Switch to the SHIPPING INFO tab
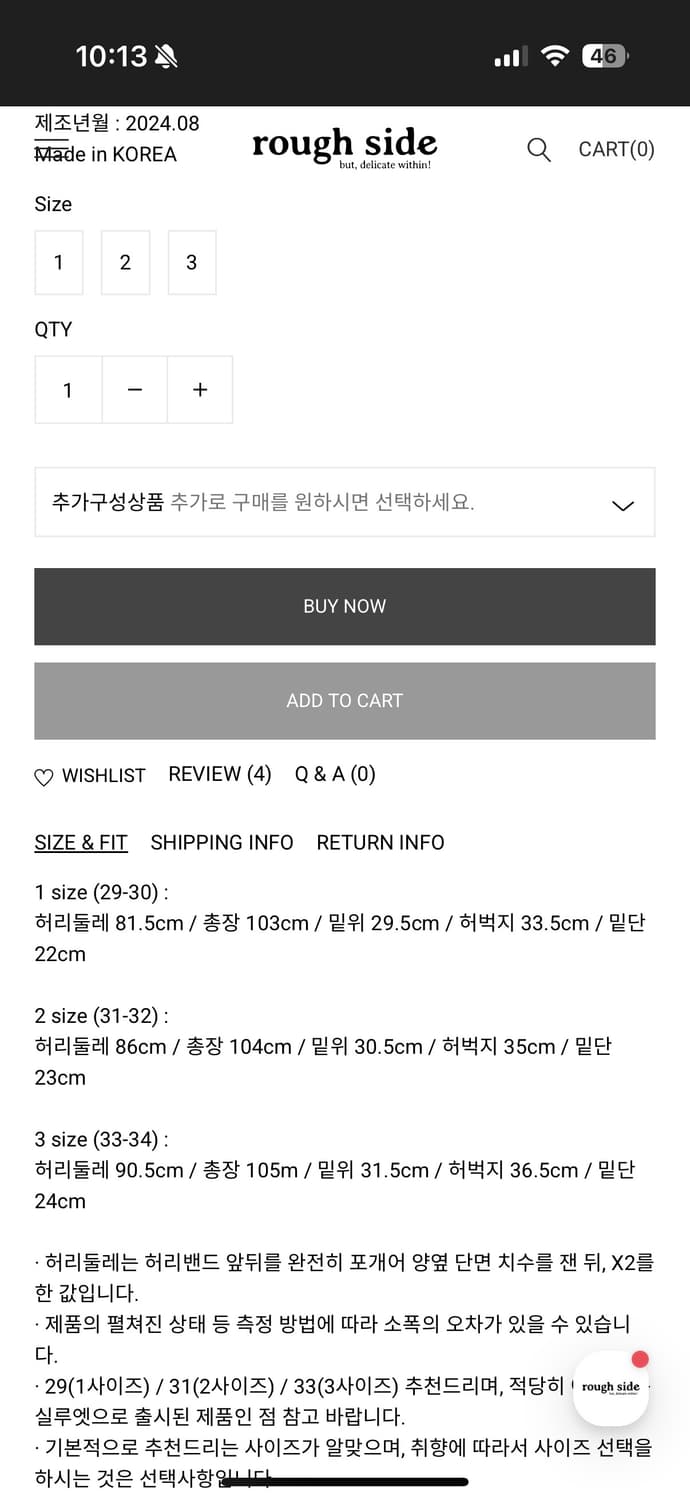 [222, 842]
